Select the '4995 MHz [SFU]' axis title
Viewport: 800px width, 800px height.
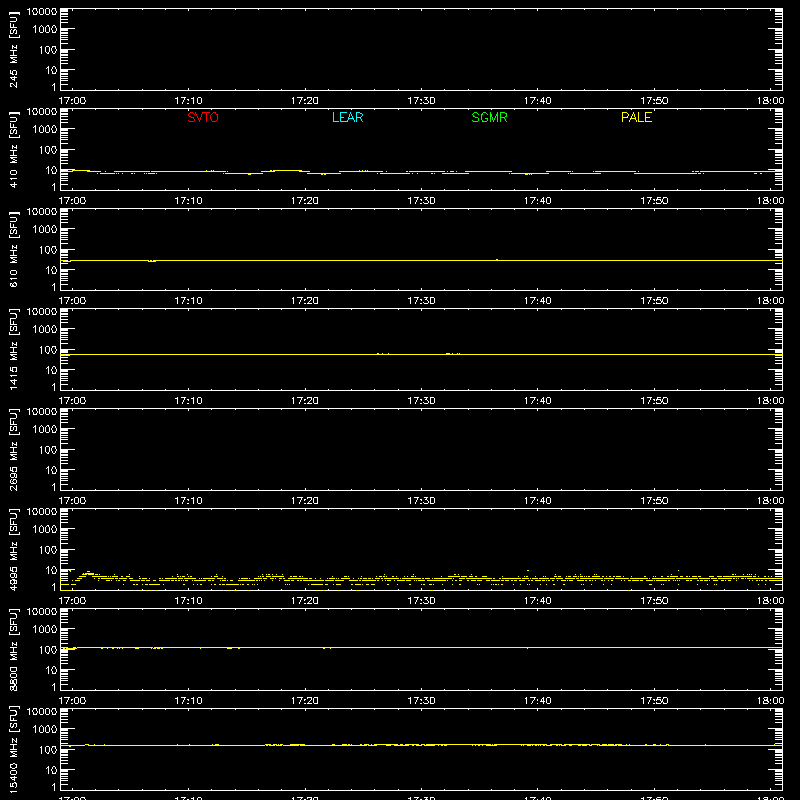(x=14, y=549)
